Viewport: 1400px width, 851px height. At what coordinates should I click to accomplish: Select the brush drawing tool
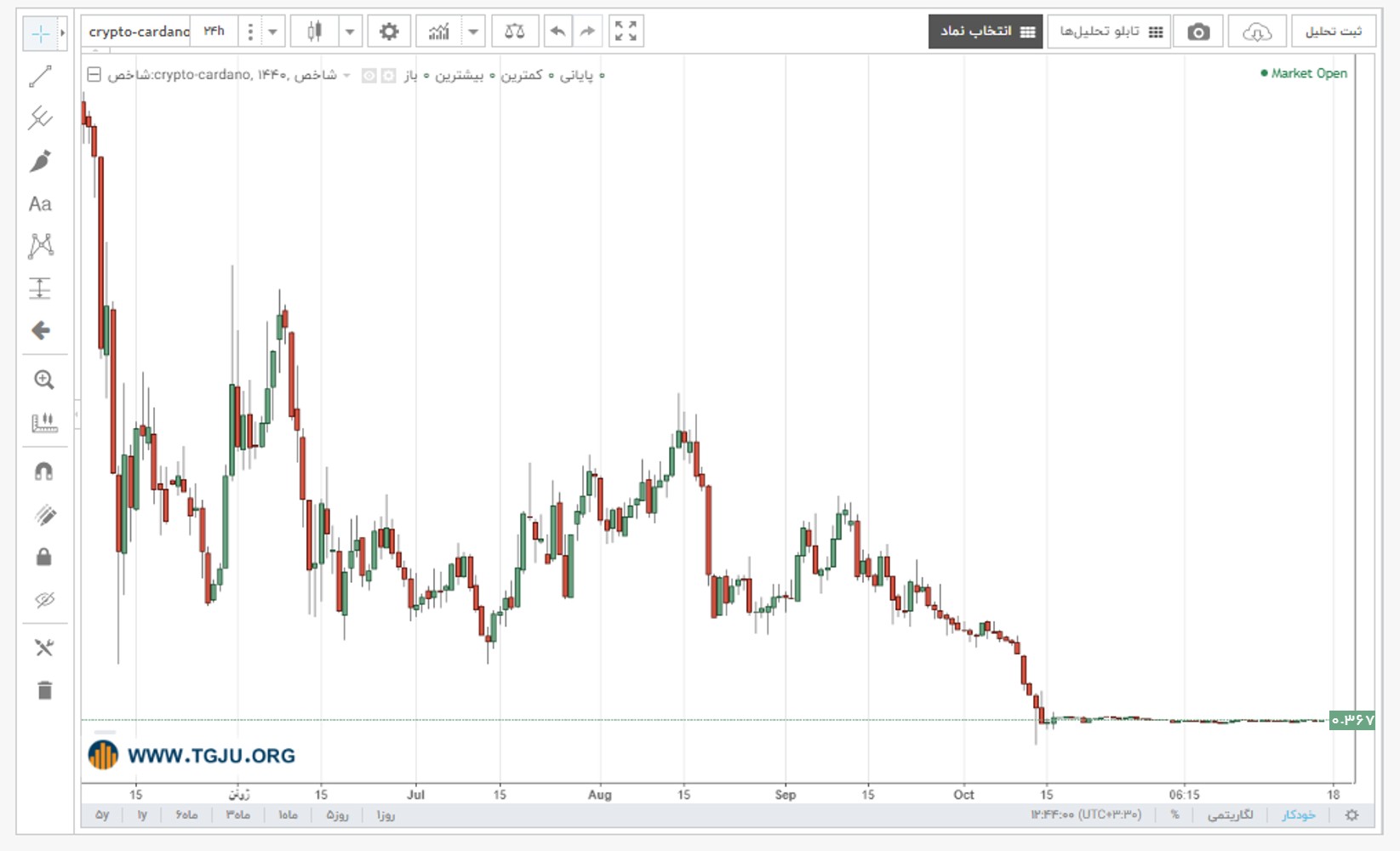[40, 161]
